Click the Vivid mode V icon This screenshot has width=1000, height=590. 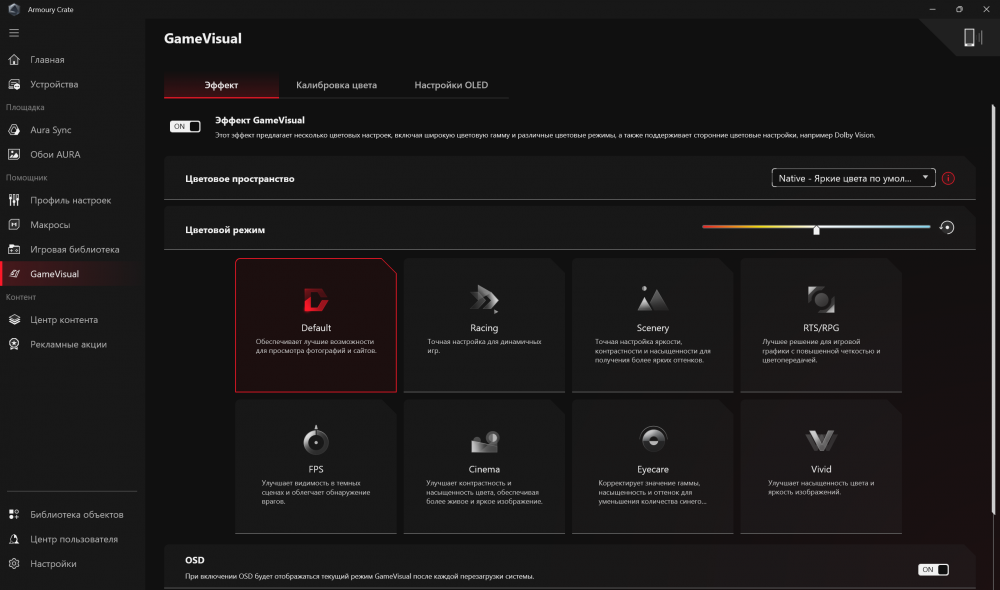[x=821, y=440]
